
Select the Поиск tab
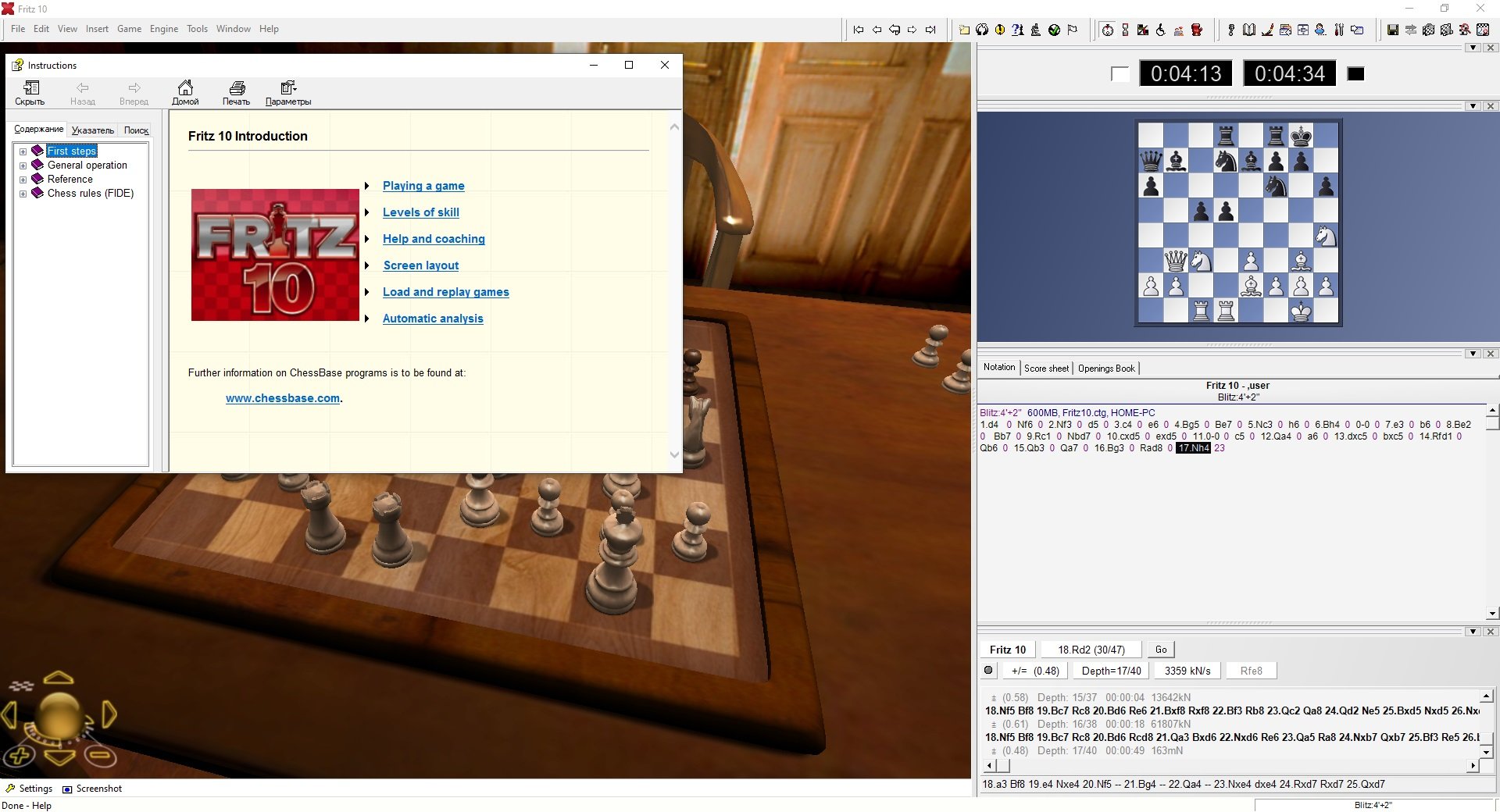coord(136,130)
